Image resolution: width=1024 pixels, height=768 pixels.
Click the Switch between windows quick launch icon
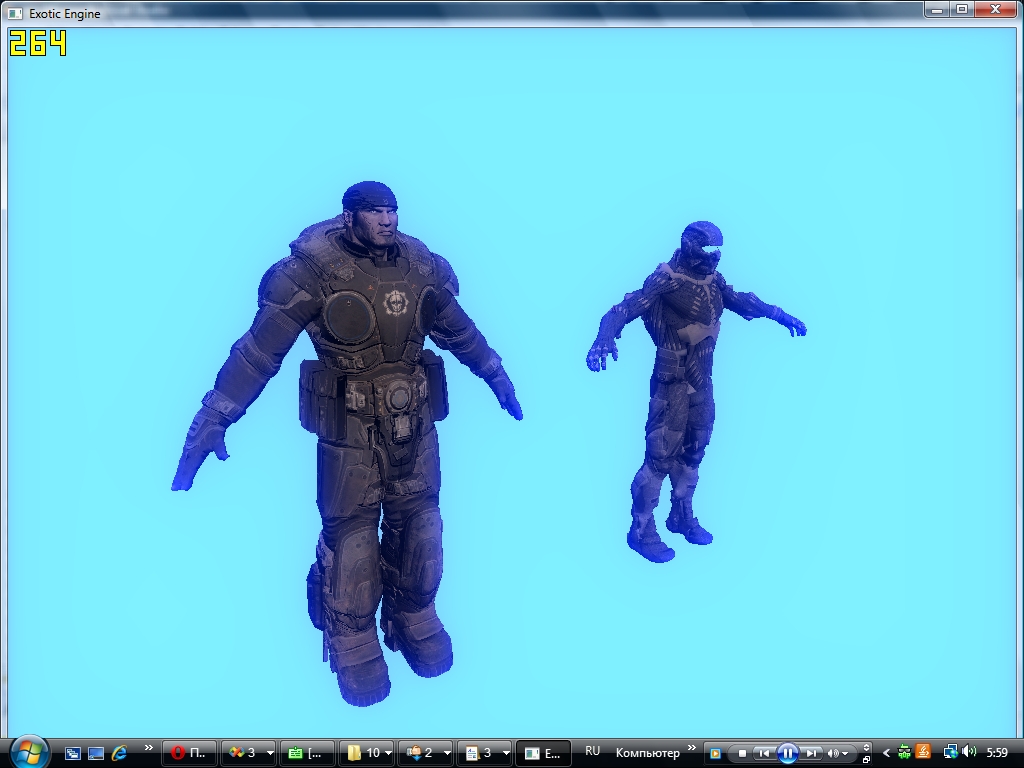click(72, 753)
